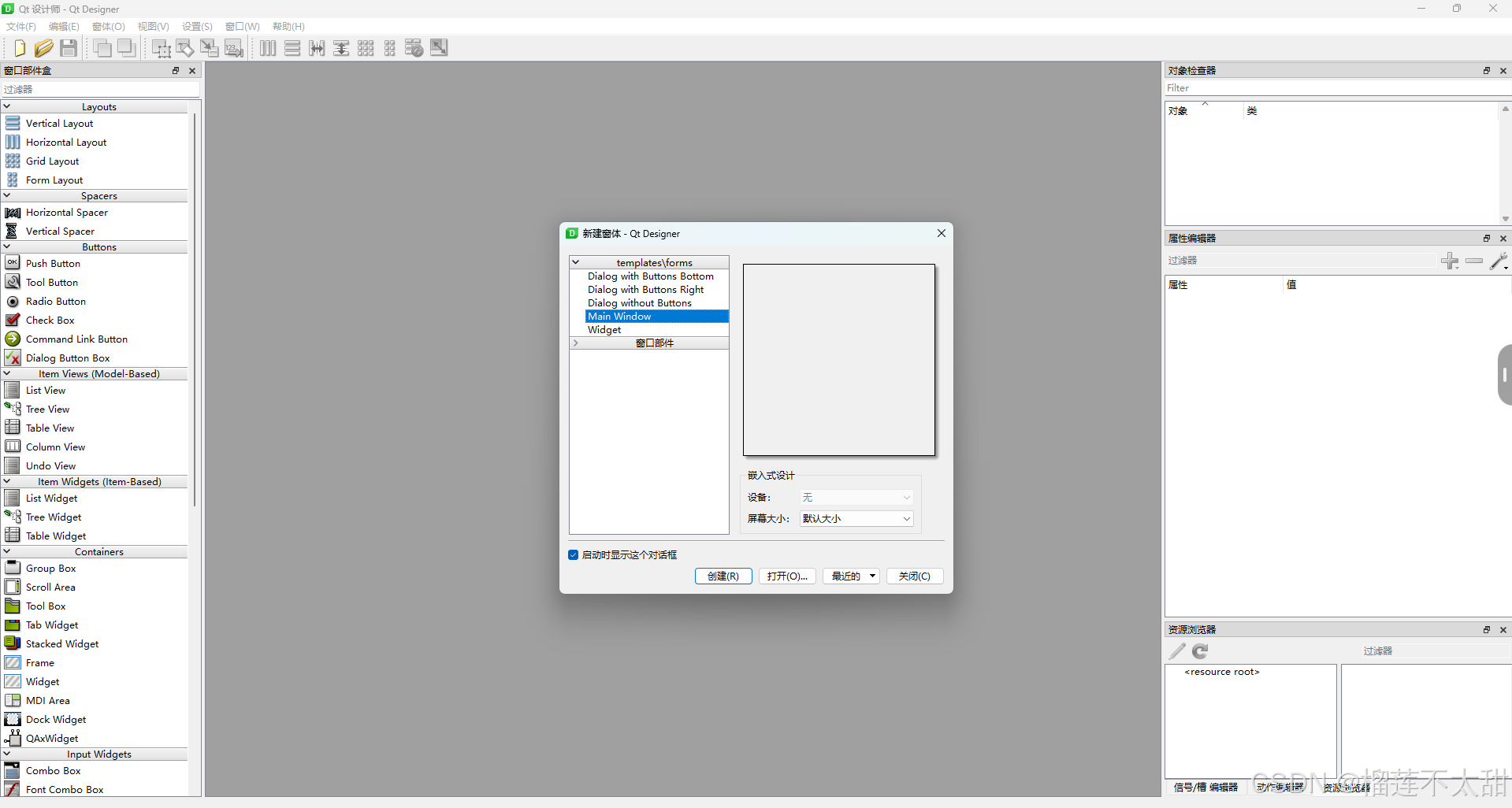
Task: Click the 关闭(C) button
Action: pos(915,576)
